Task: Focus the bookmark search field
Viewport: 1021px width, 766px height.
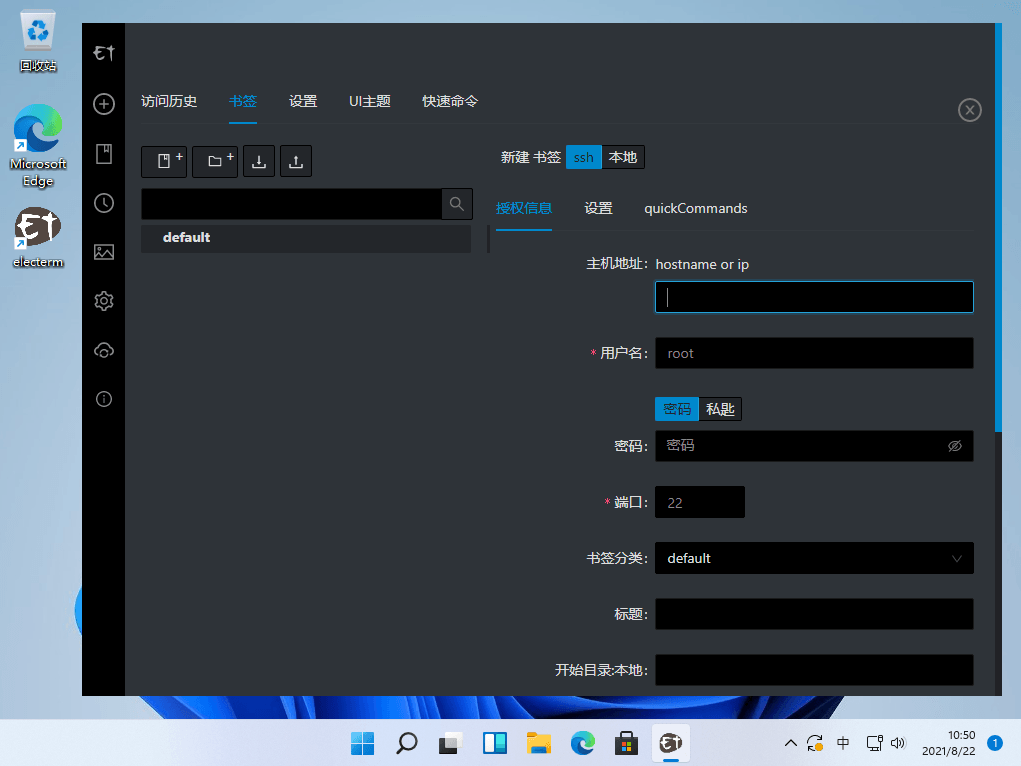Action: click(x=292, y=204)
